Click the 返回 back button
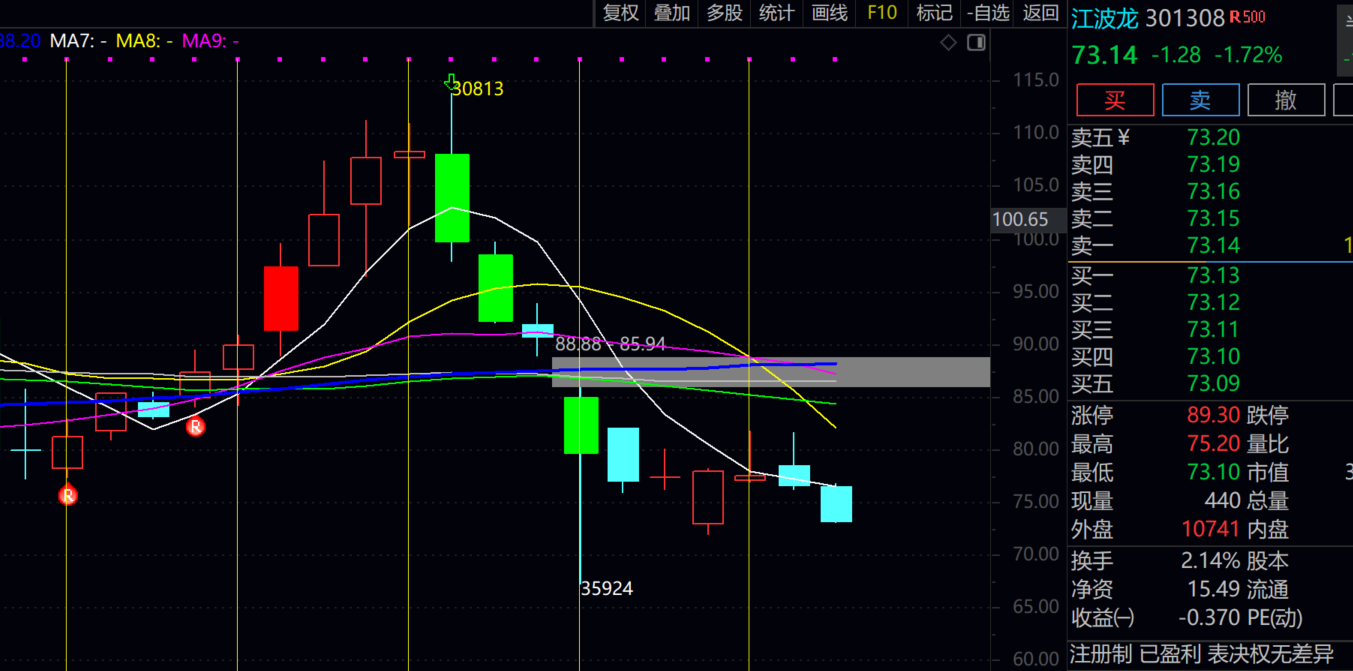The width and height of the screenshot is (1353, 671). 1041,13
